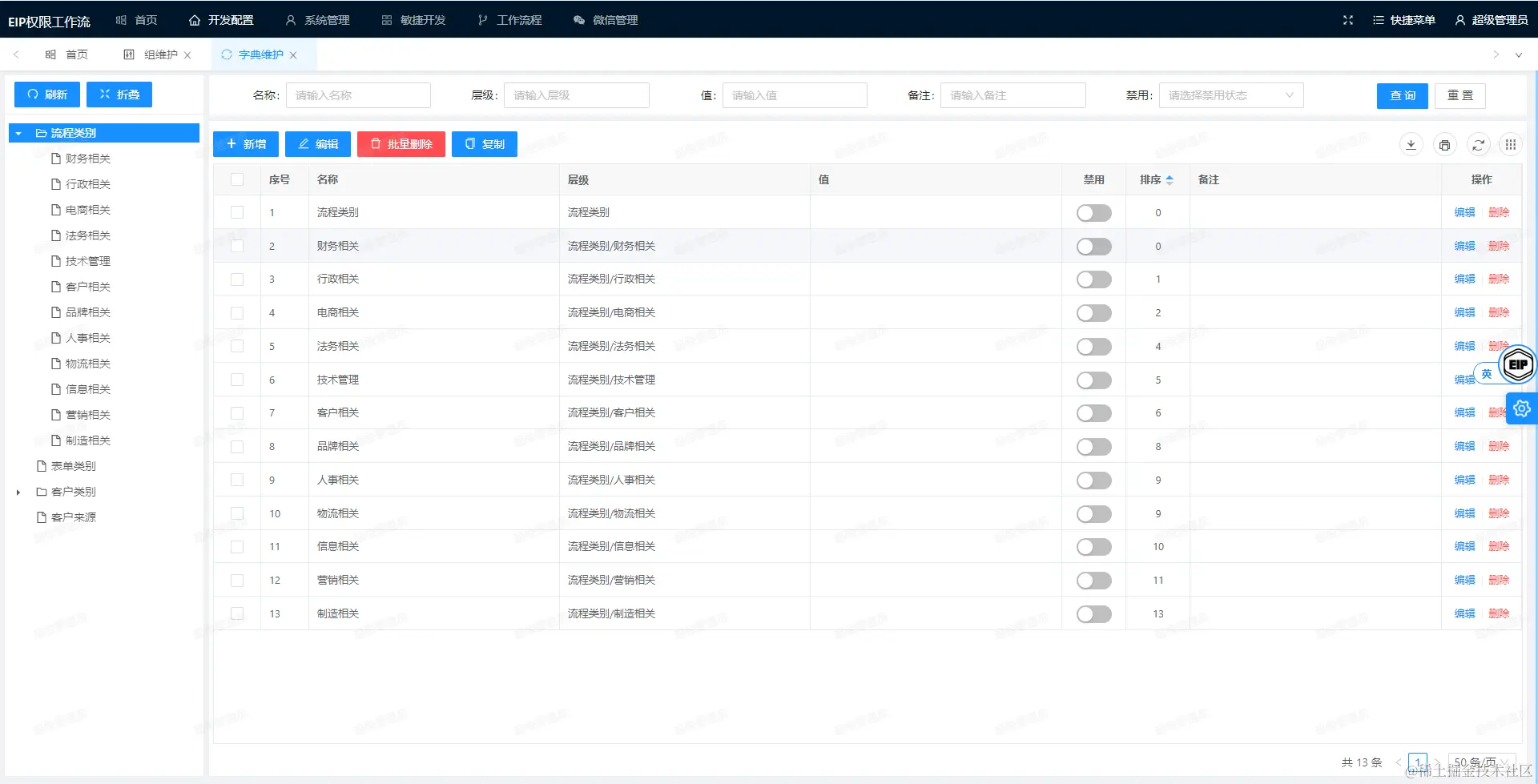Open the 系统管理 top menu
Screen dimensions: 1538x784
tap(317, 20)
